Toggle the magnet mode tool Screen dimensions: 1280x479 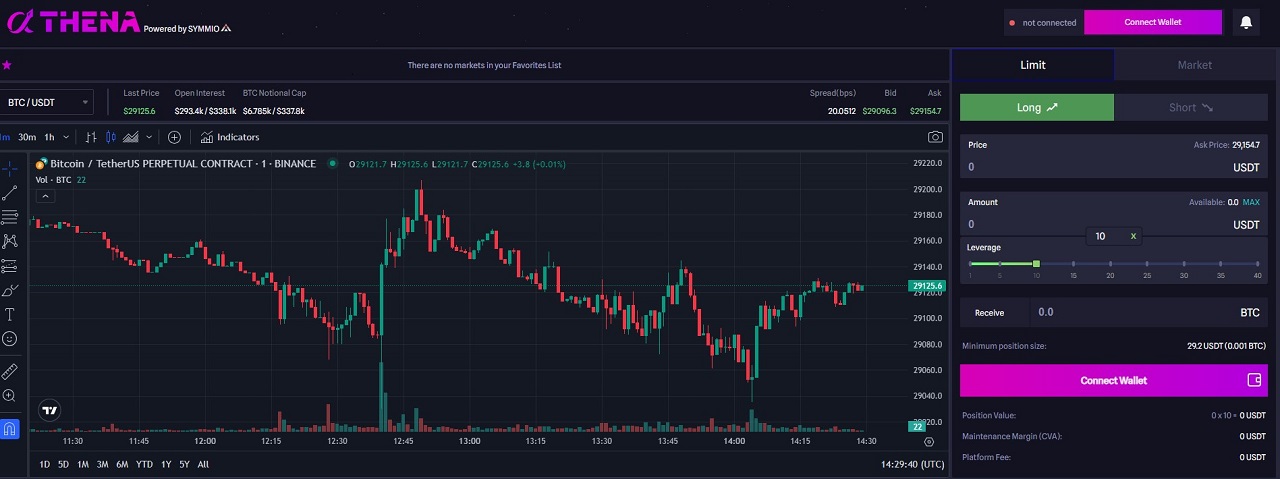pos(9,429)
